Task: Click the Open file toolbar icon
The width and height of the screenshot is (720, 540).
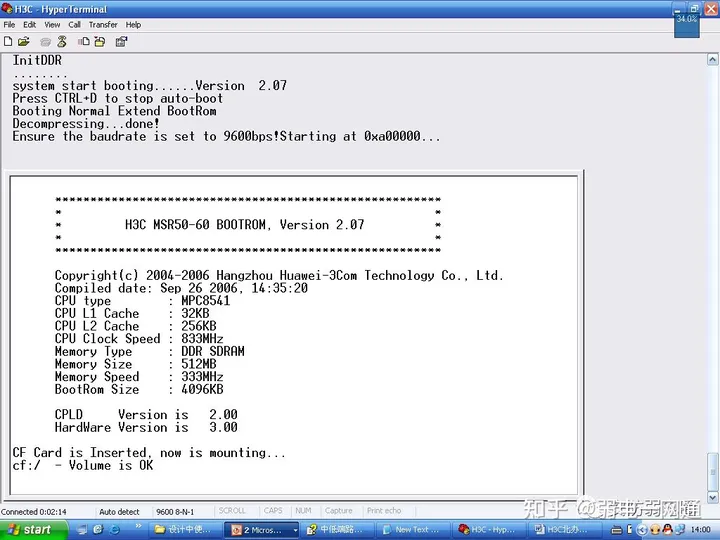Action: click(x=23, y=42)
